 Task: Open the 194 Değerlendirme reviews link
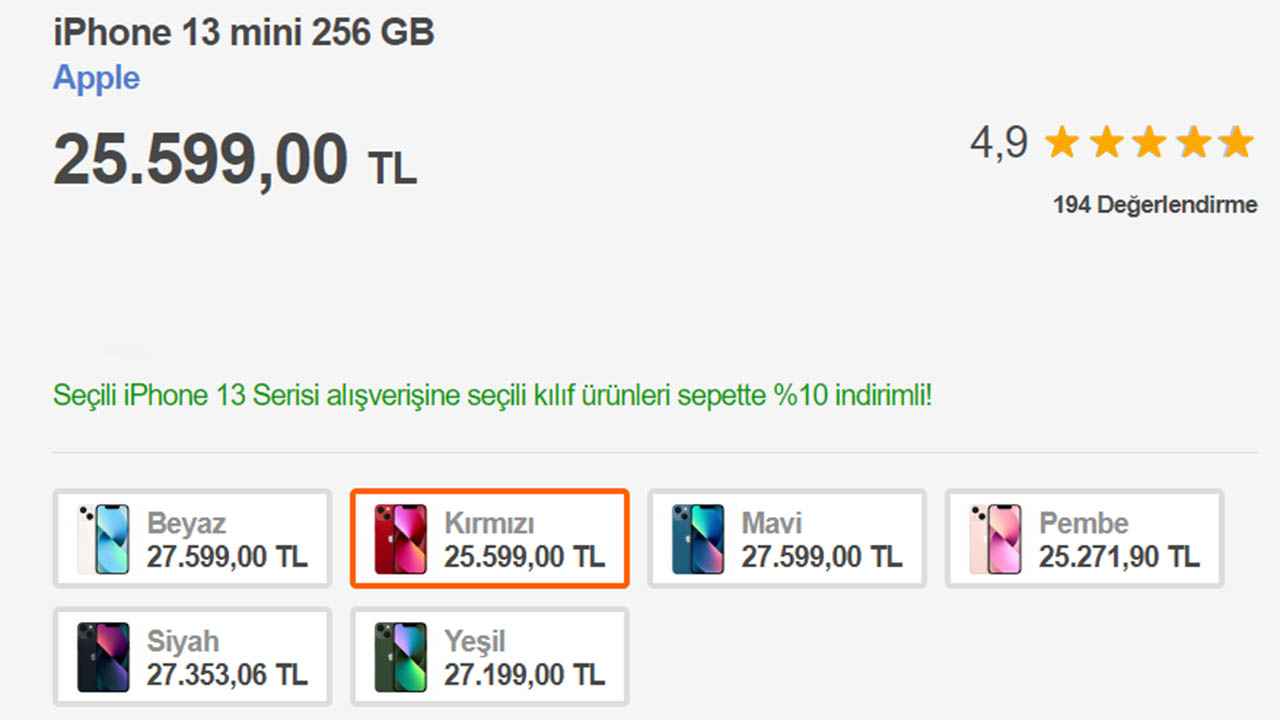(x=1155, y=205)
